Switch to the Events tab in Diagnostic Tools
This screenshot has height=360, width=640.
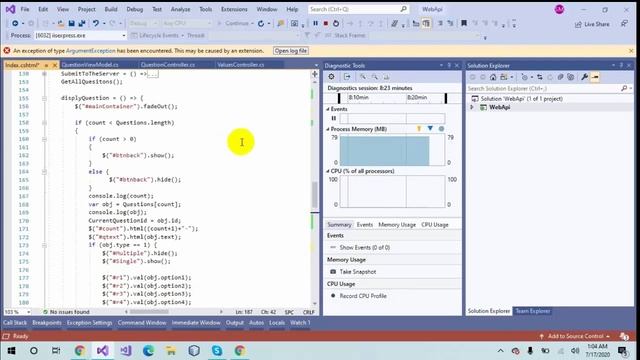pos(364,224)
